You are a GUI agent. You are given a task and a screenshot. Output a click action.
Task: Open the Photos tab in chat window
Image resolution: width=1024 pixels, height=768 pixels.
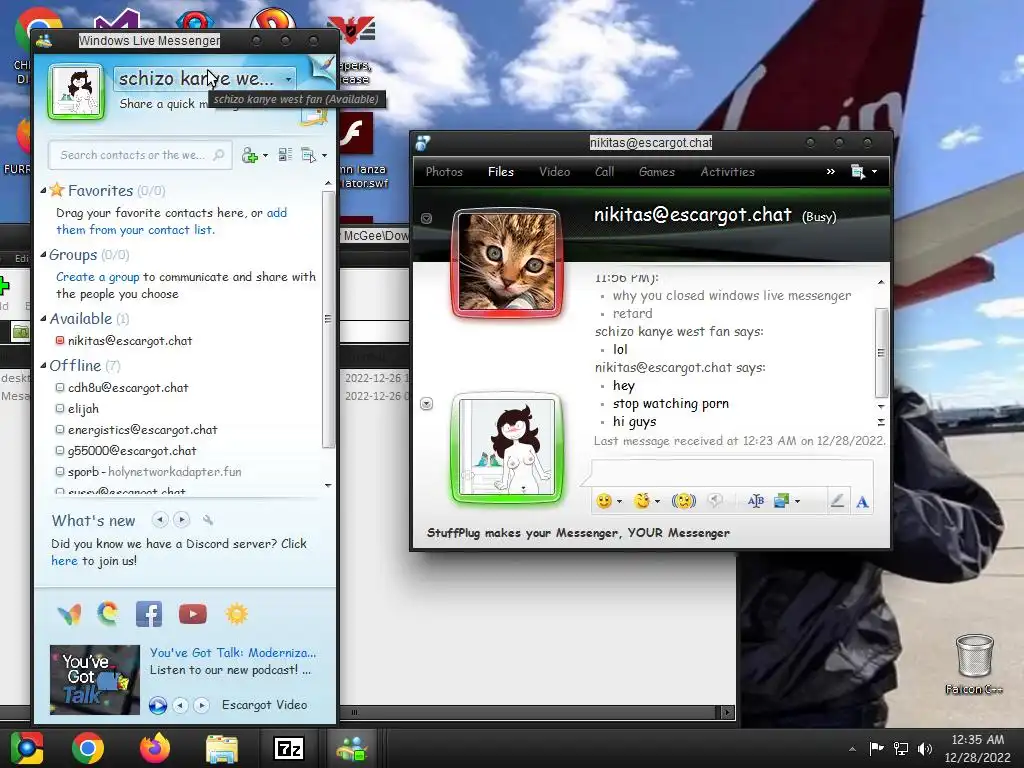click(x=444, y=172)
